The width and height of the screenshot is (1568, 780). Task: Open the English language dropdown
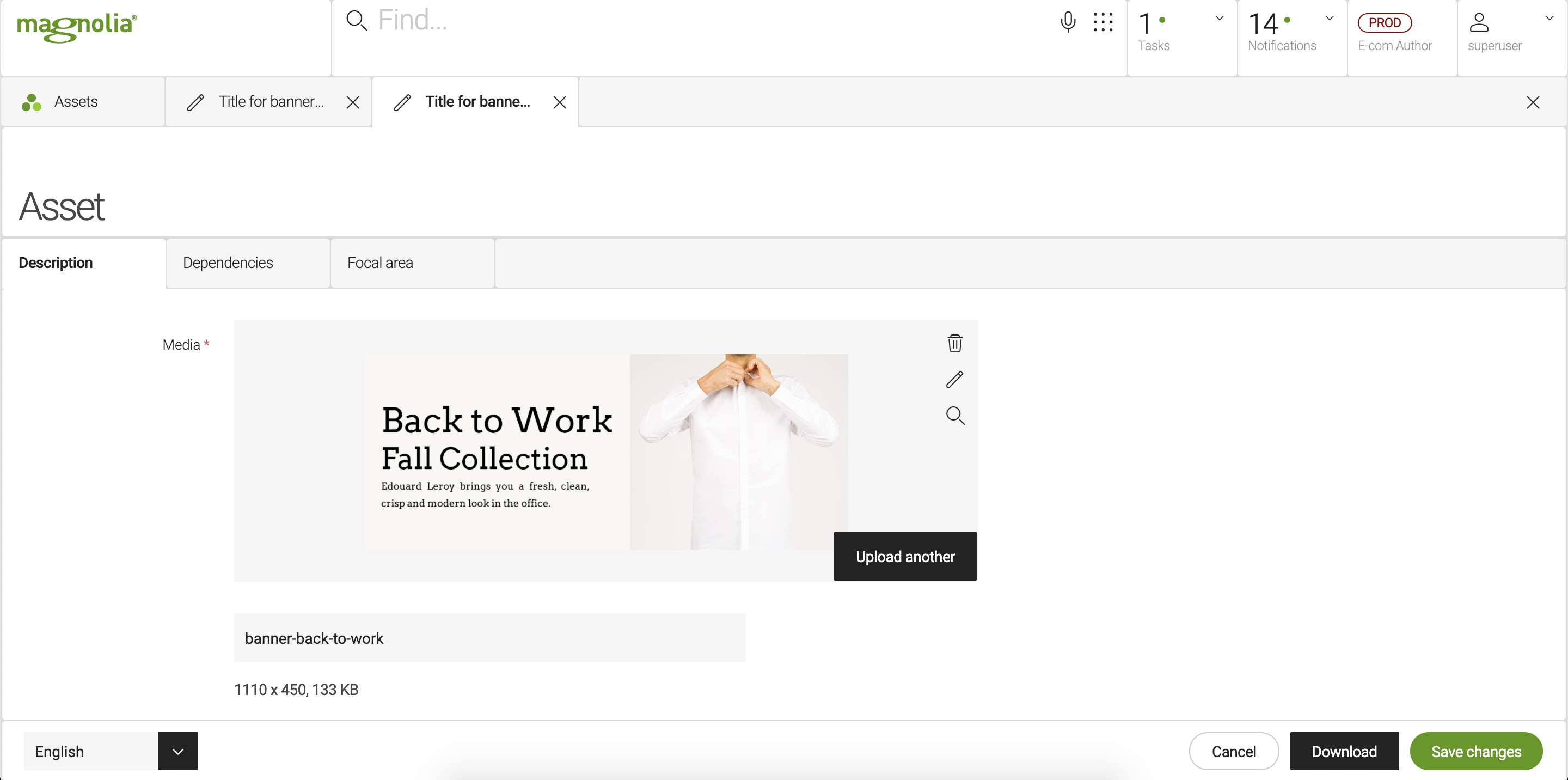(177, 751)
